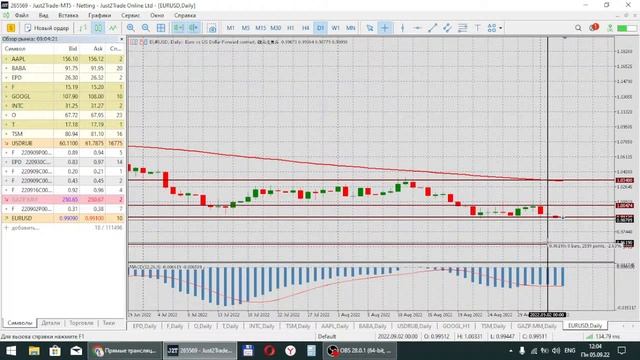Select the crosshair tool
The width and height of the screenshot is (640, 360).
[x=385, y=28]
